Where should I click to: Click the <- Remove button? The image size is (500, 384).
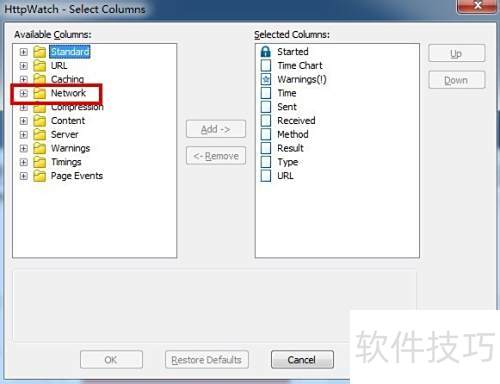click(x=216, y=156)
